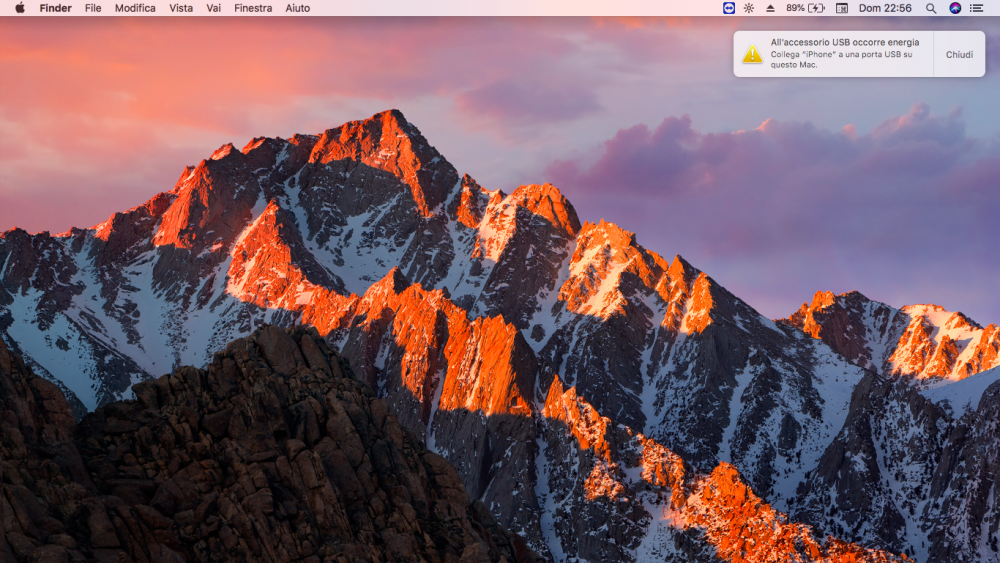Expand the Vista menu

click(181, 8)
